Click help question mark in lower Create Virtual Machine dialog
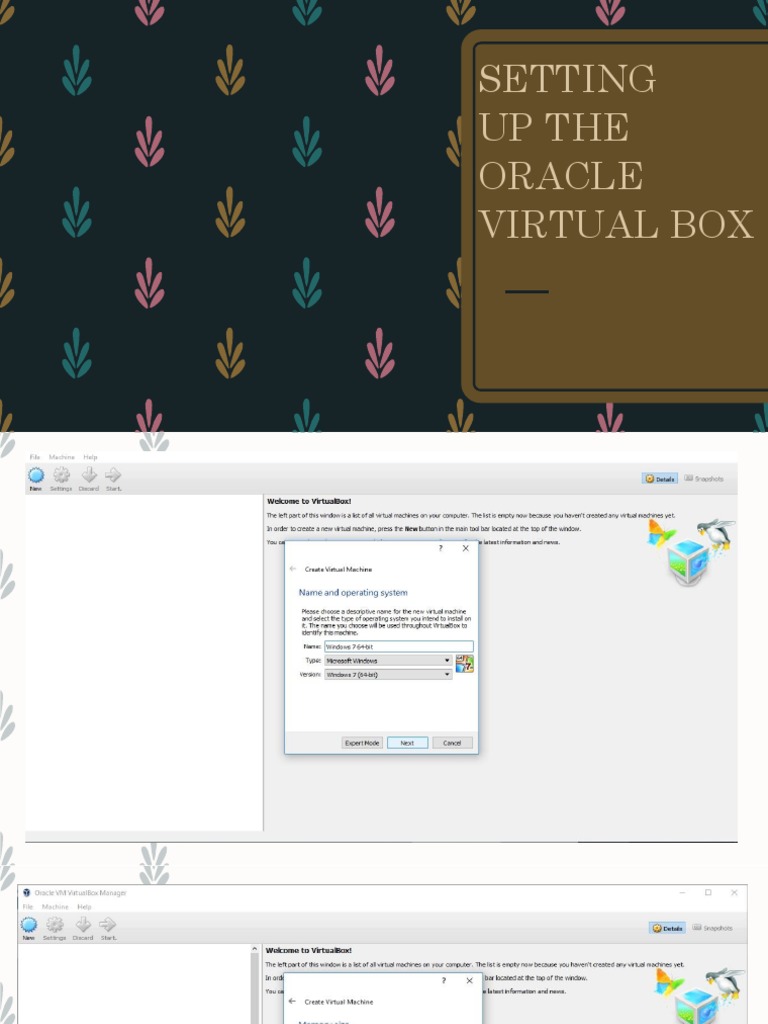 [444, 980]
